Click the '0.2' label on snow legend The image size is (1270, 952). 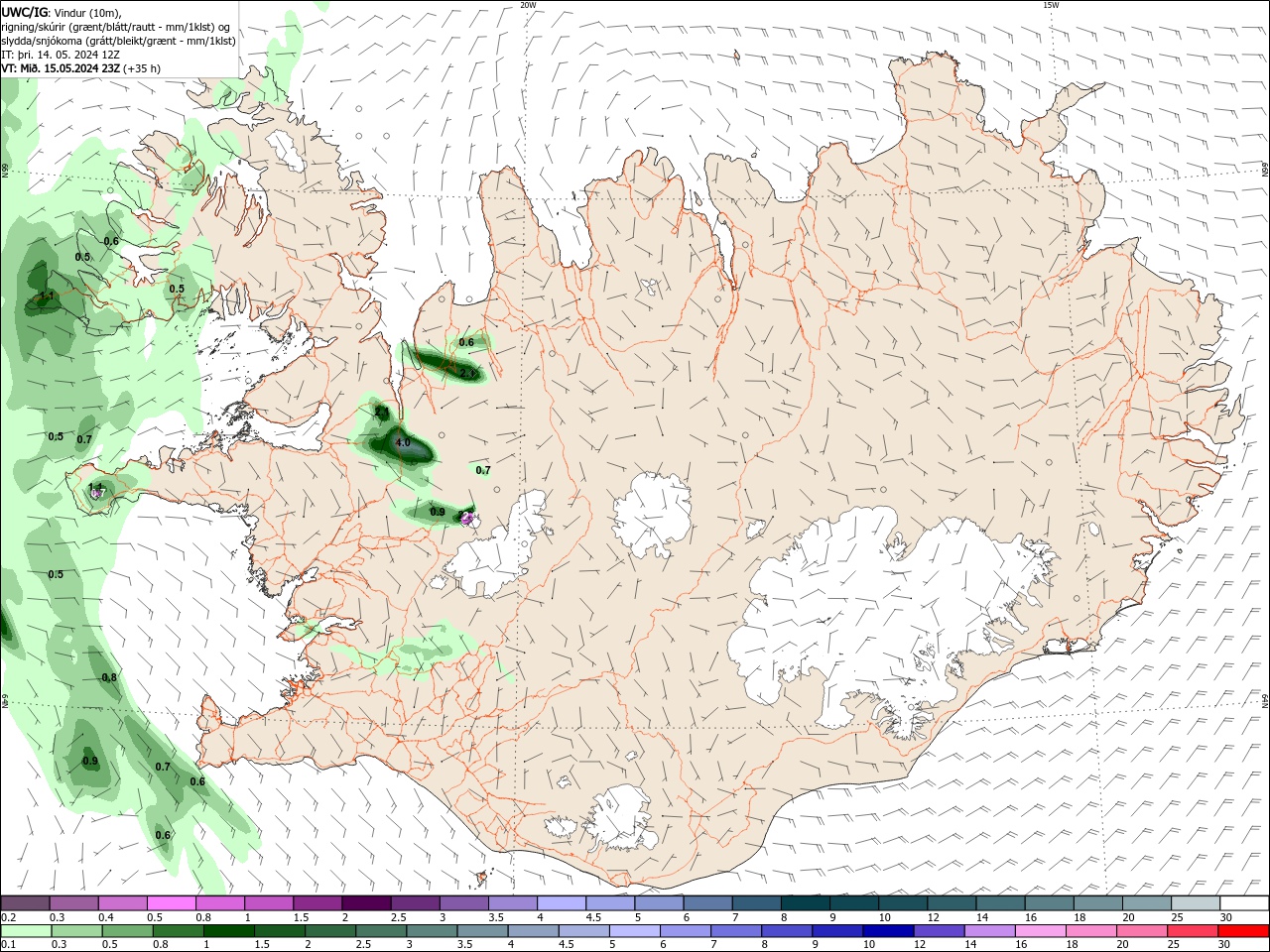click(8, 917)
